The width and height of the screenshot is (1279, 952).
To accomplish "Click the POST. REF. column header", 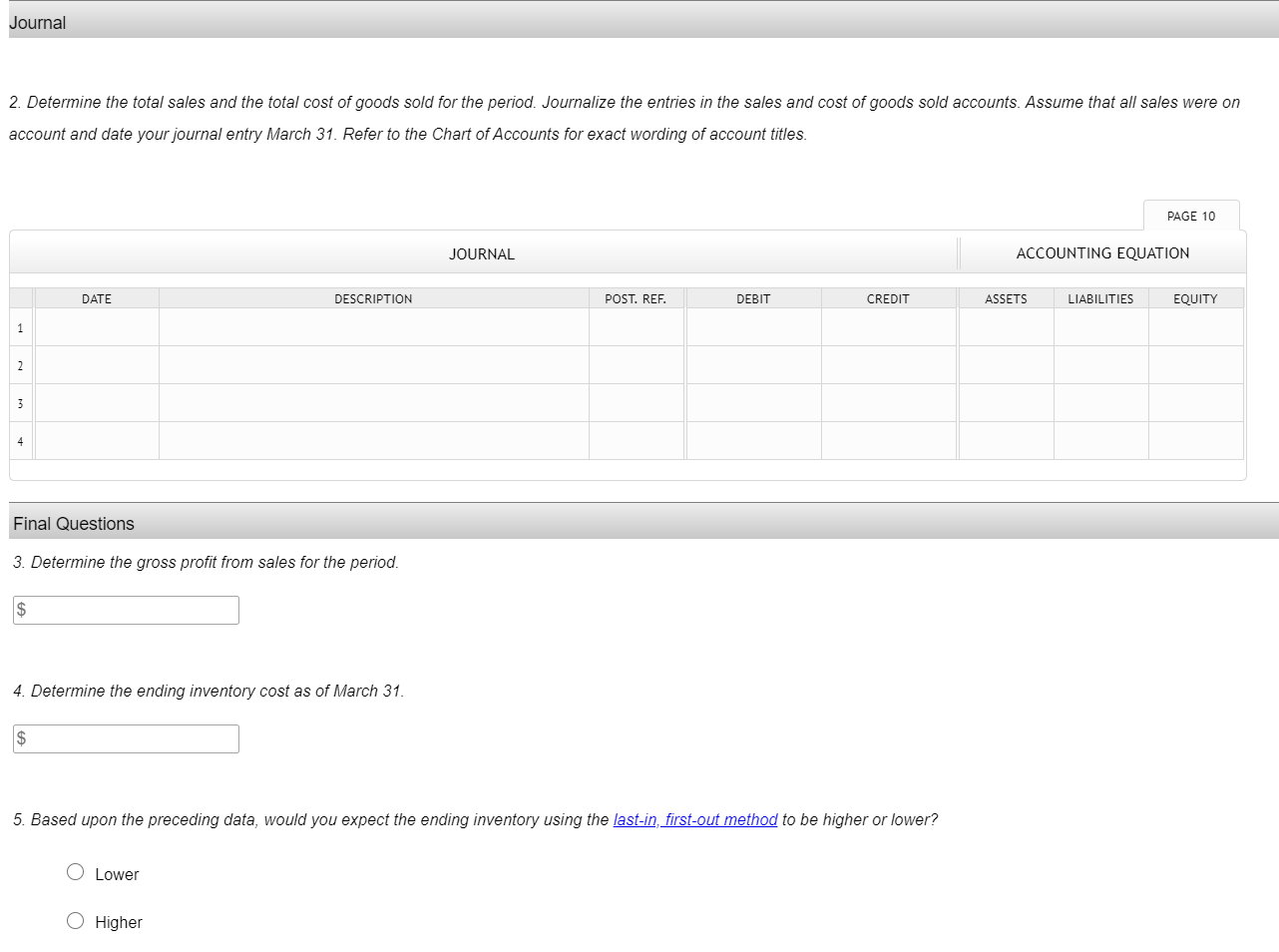I will coord(636,298).
